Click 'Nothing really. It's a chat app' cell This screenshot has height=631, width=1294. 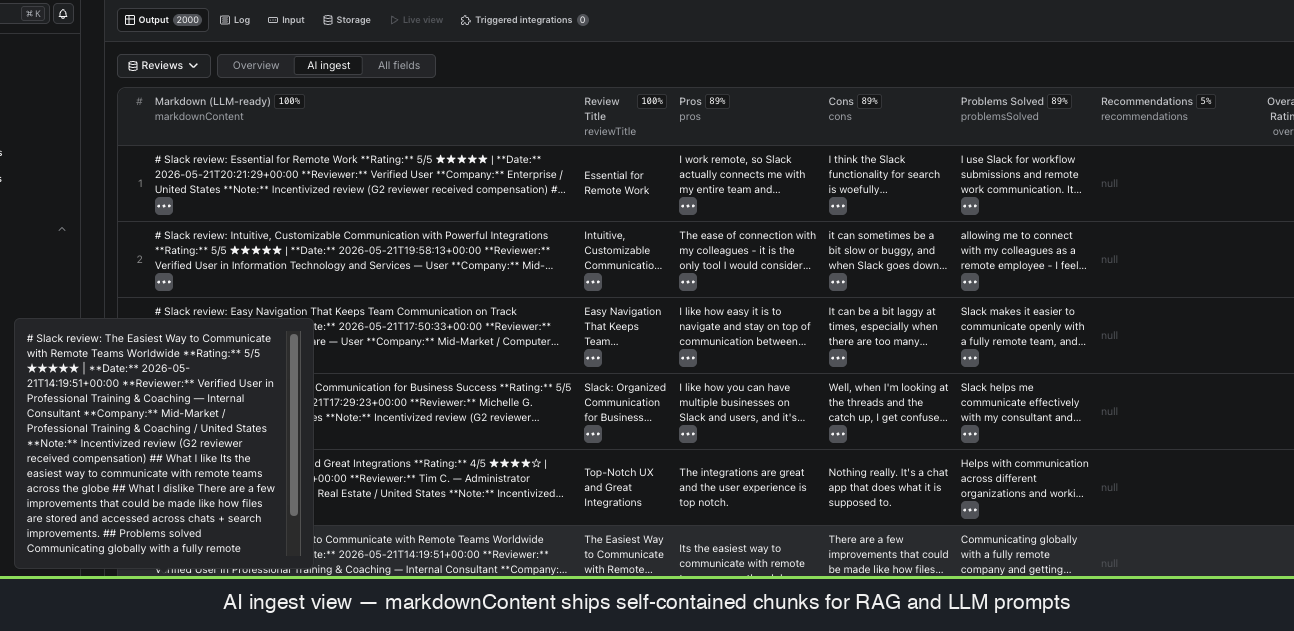coord(888,487)
